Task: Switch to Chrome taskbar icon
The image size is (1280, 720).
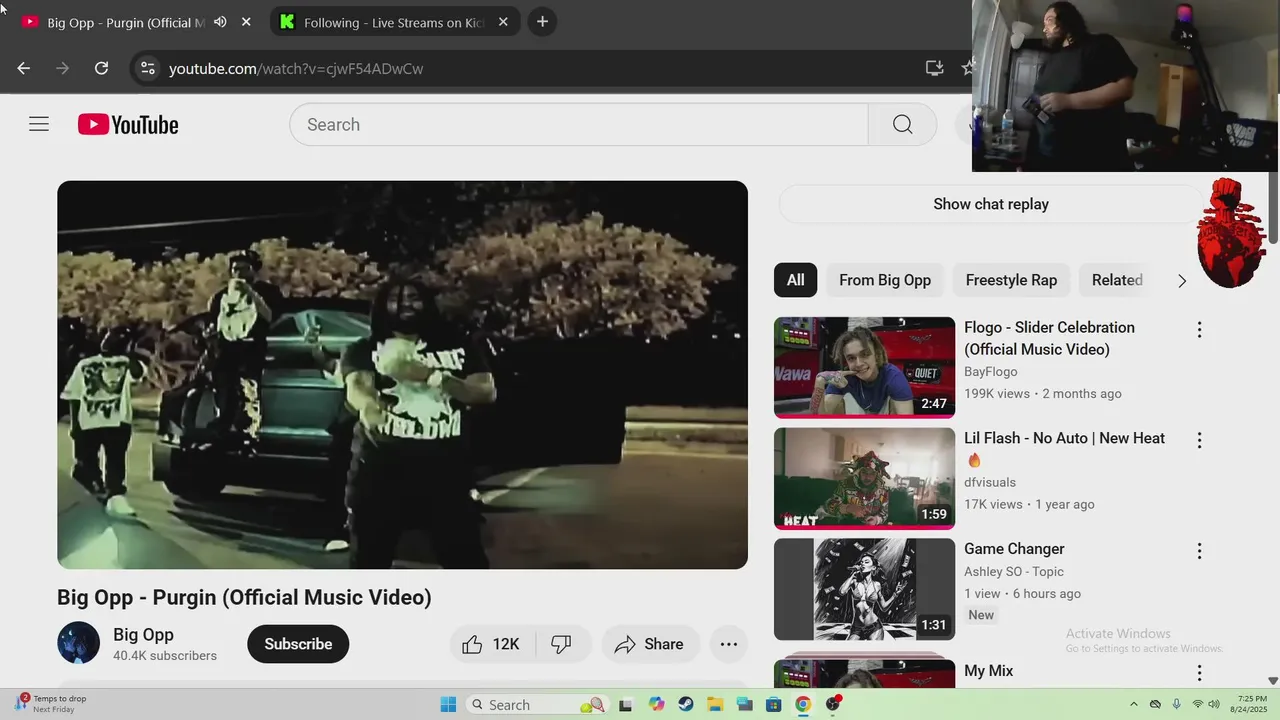Action: pyautogui.click(x=803, y=704)
